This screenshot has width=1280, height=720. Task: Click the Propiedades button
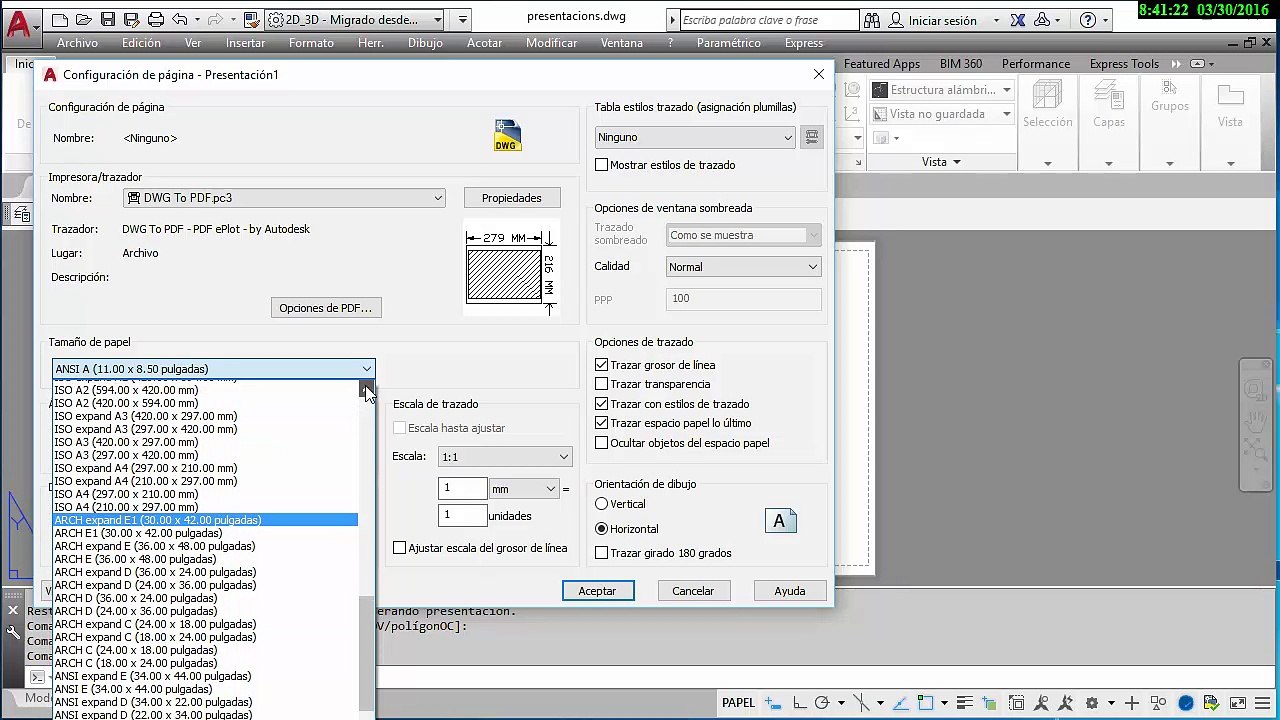tap(512, 198)
